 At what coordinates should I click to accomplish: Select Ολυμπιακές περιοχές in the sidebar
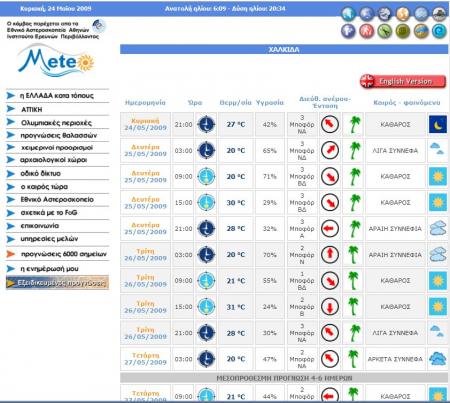(x=56, y=123)
